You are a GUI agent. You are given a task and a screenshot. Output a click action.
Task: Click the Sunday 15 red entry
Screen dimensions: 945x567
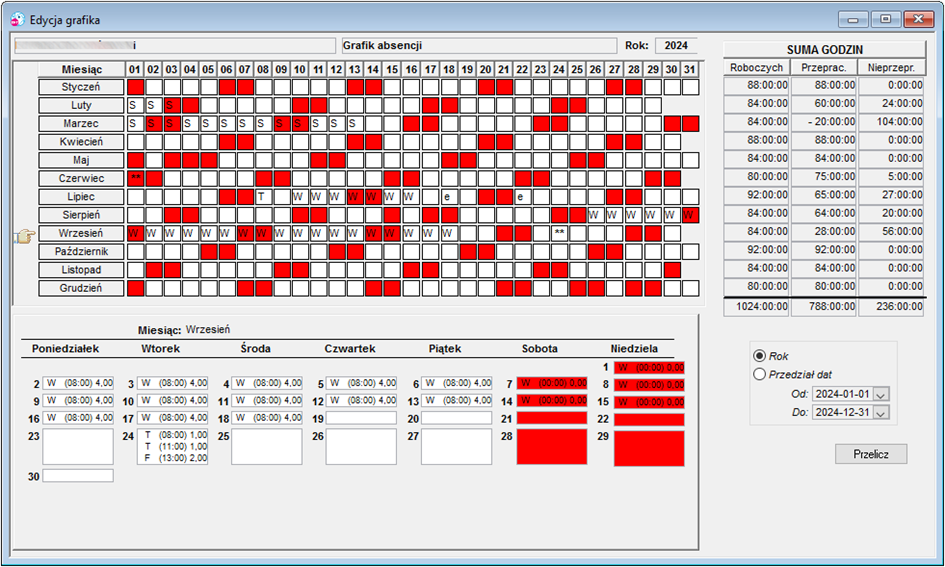649,402
